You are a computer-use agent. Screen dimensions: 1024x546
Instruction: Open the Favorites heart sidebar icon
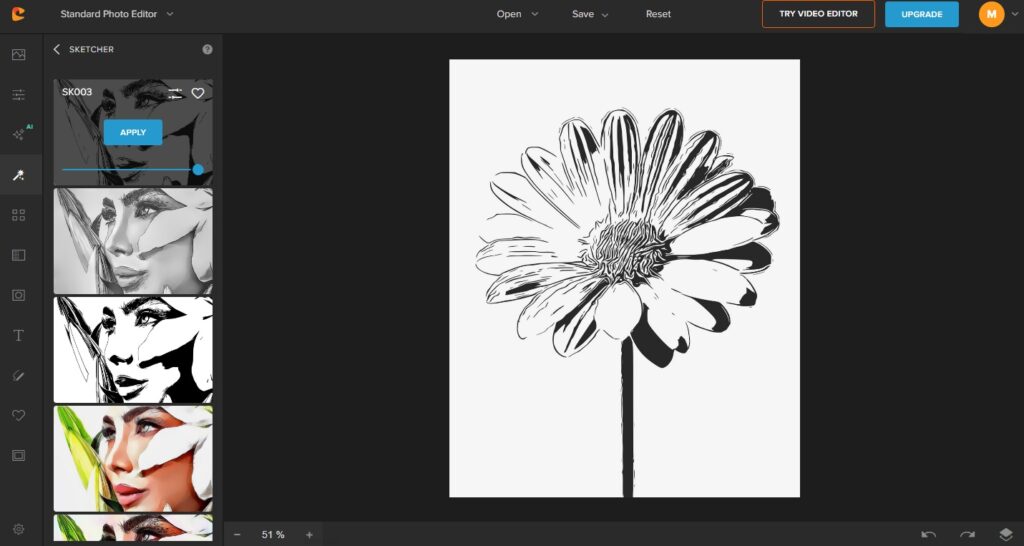(x=18, y=415)
